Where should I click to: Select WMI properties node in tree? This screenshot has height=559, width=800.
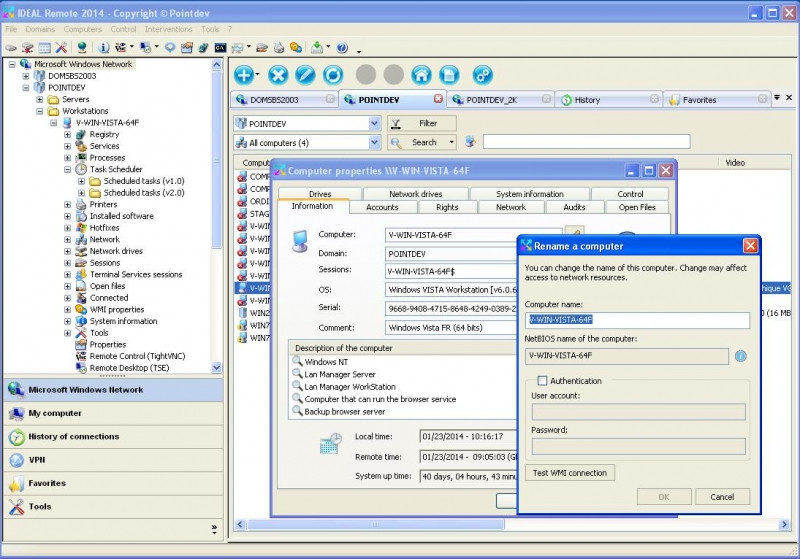point(117,309)
